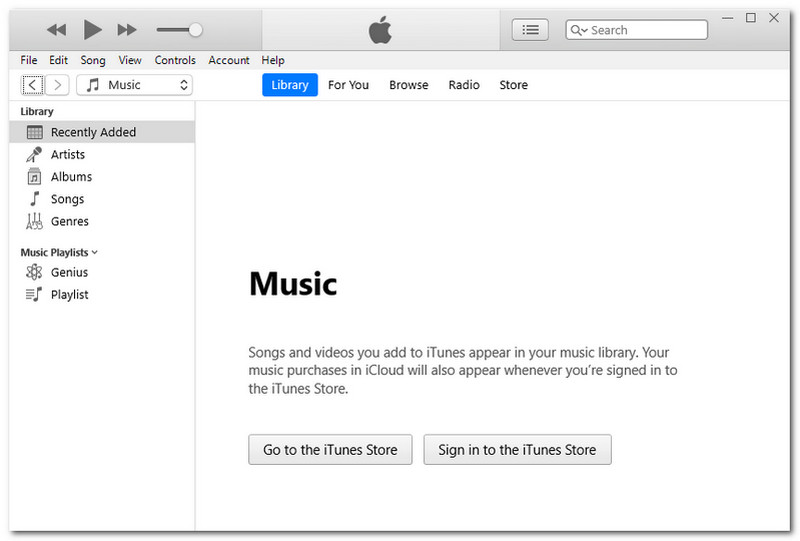
Task: Open the Up Next list icon
Action: click(530, 30)
